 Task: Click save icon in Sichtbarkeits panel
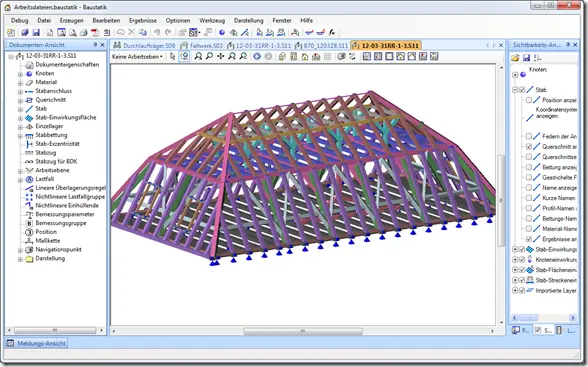pos(526,57)
